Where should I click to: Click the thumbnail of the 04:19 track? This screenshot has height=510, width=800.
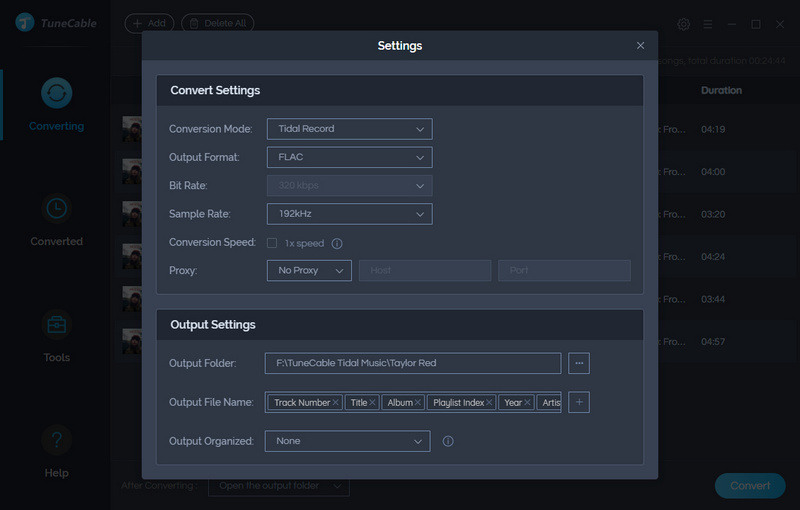coord(132,129)
